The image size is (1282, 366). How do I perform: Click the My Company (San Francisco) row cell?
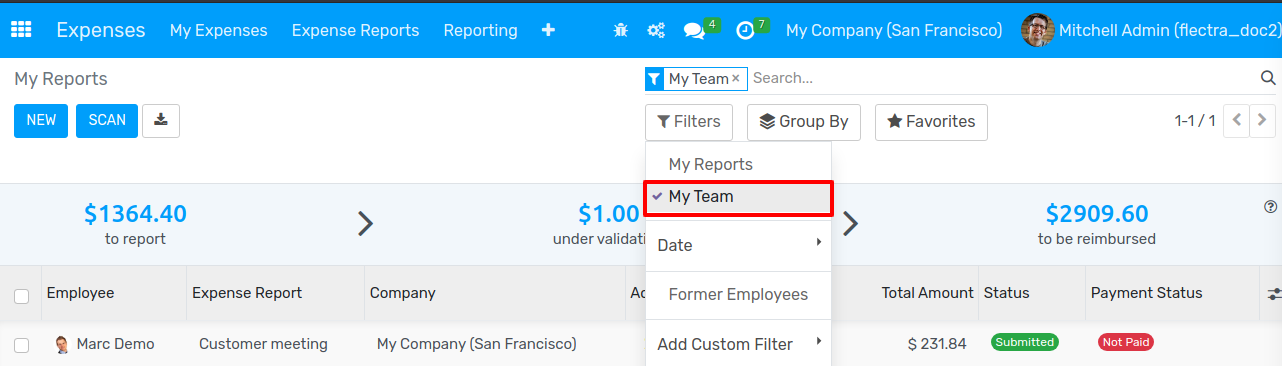[477, 344]
